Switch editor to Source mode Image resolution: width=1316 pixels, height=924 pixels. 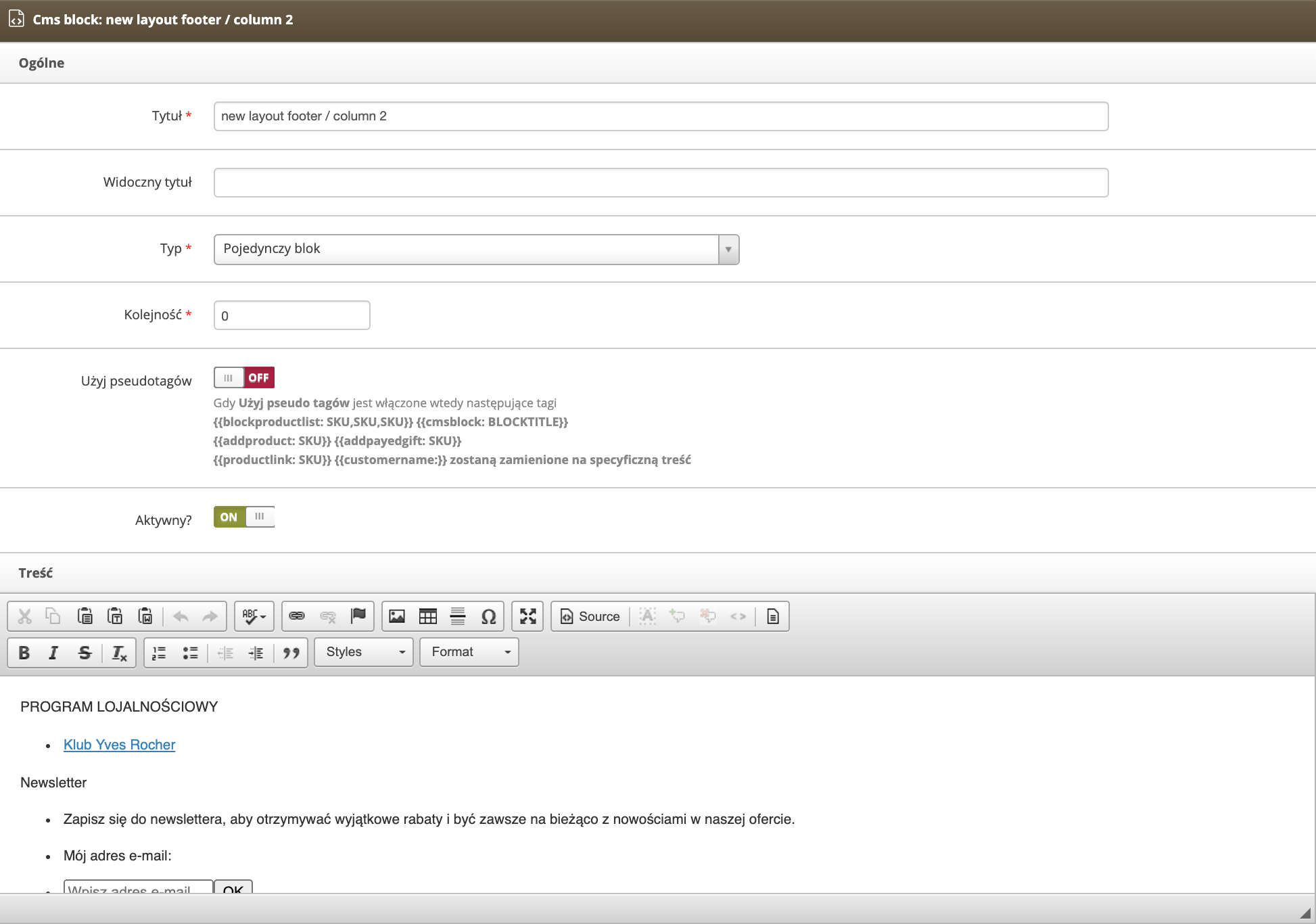point(590,616)
